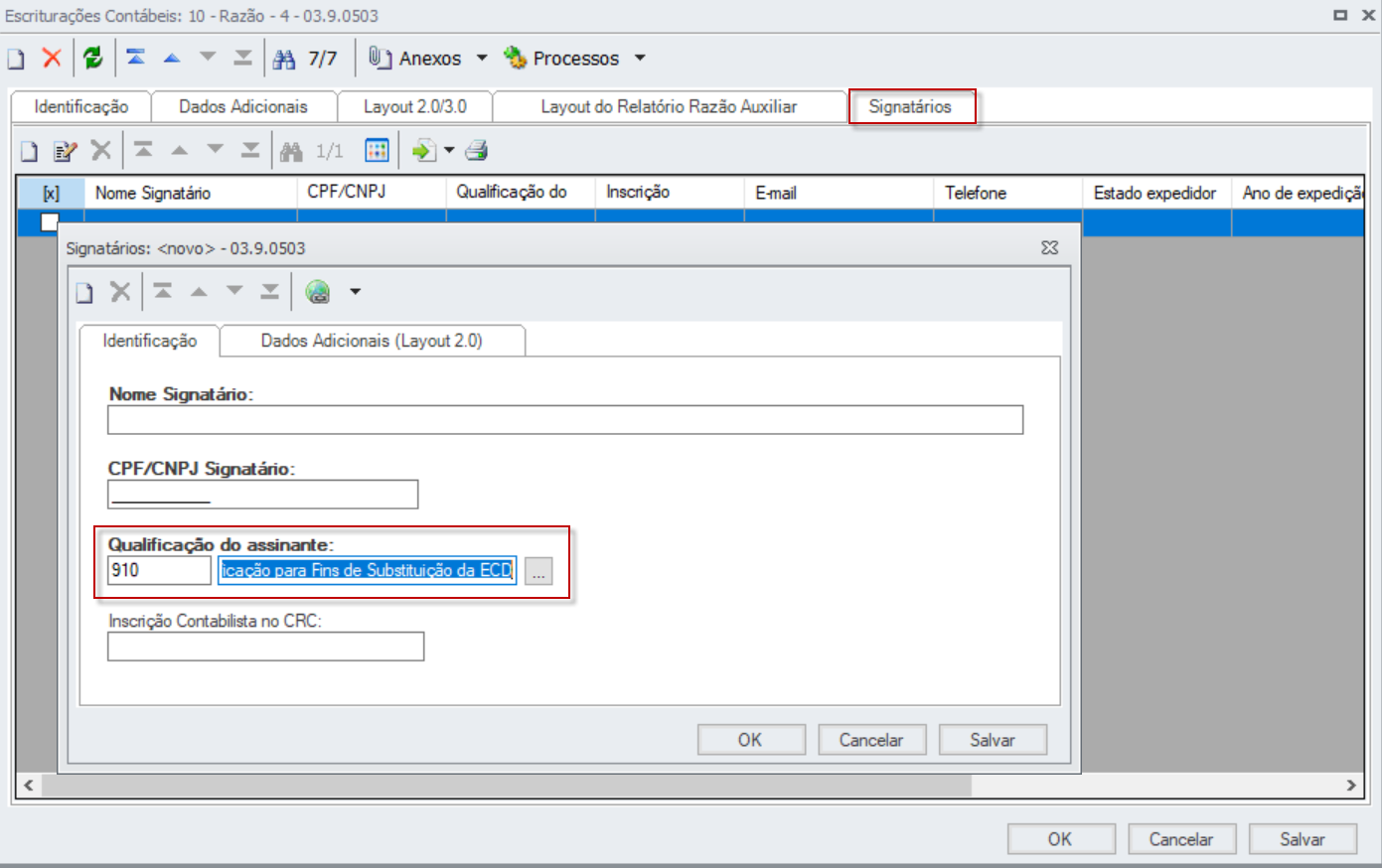Click OK in the Escriturações Contábeis window
Screen dimensions: 1382x868
click(x=1060, y=839)
